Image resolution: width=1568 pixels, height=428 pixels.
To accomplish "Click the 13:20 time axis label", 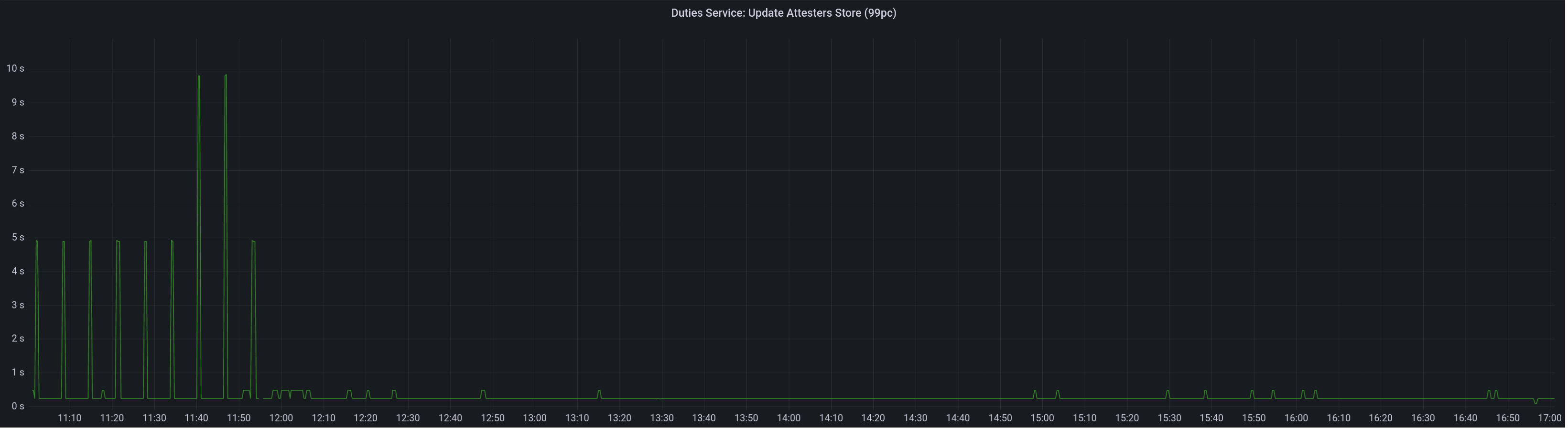I will (620, 418).
